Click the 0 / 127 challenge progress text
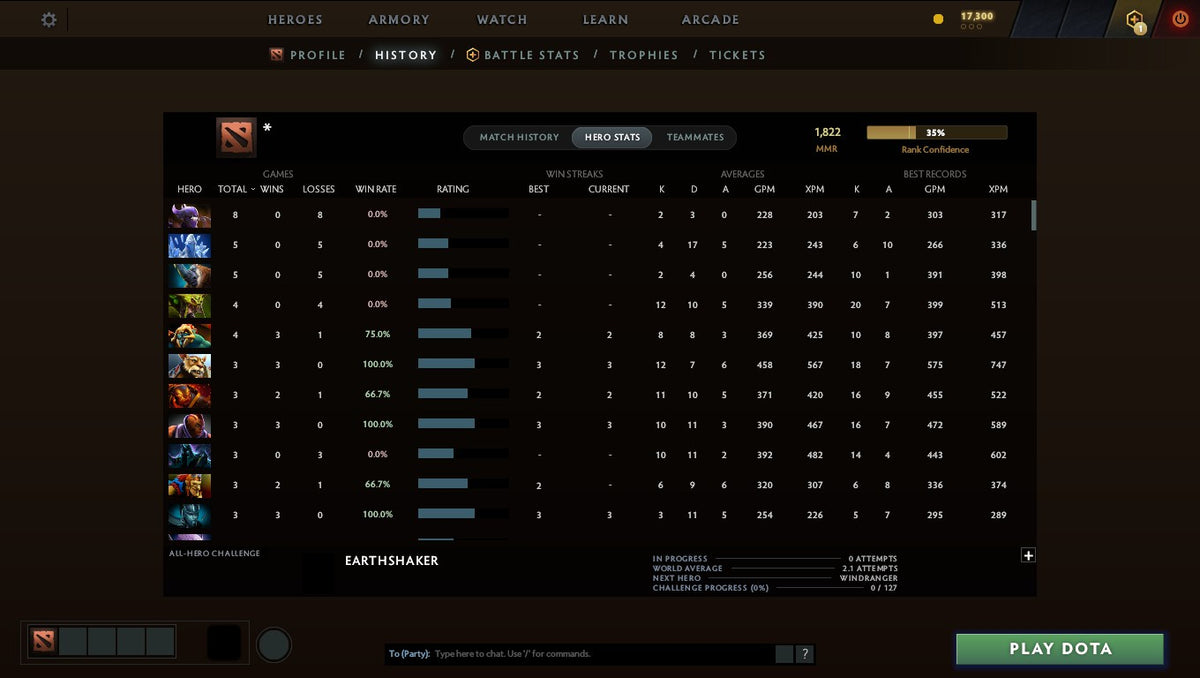The height and width of the screenshot is (678, 1200). tap(884, 588)
